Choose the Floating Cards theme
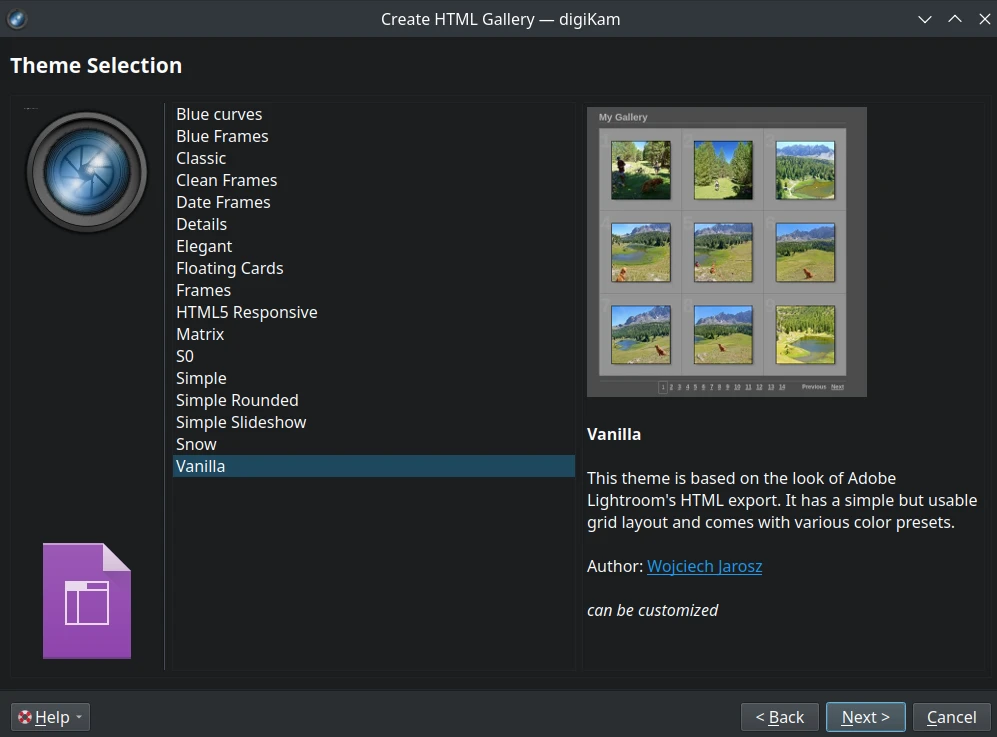Screen dimensions: 997x737 (x=229, y=268)
